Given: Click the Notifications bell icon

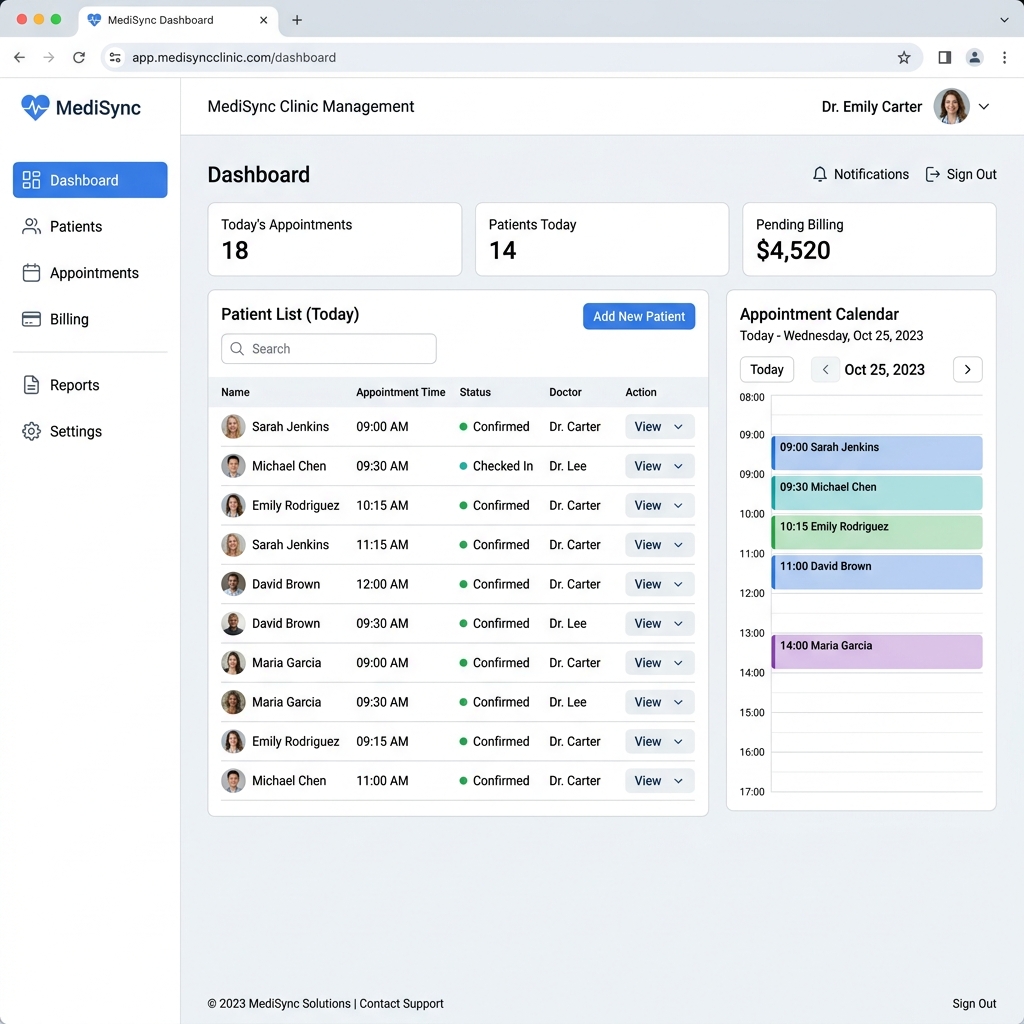Looking at the screenshot, I should pyautogui.click(x=820, y=174).
